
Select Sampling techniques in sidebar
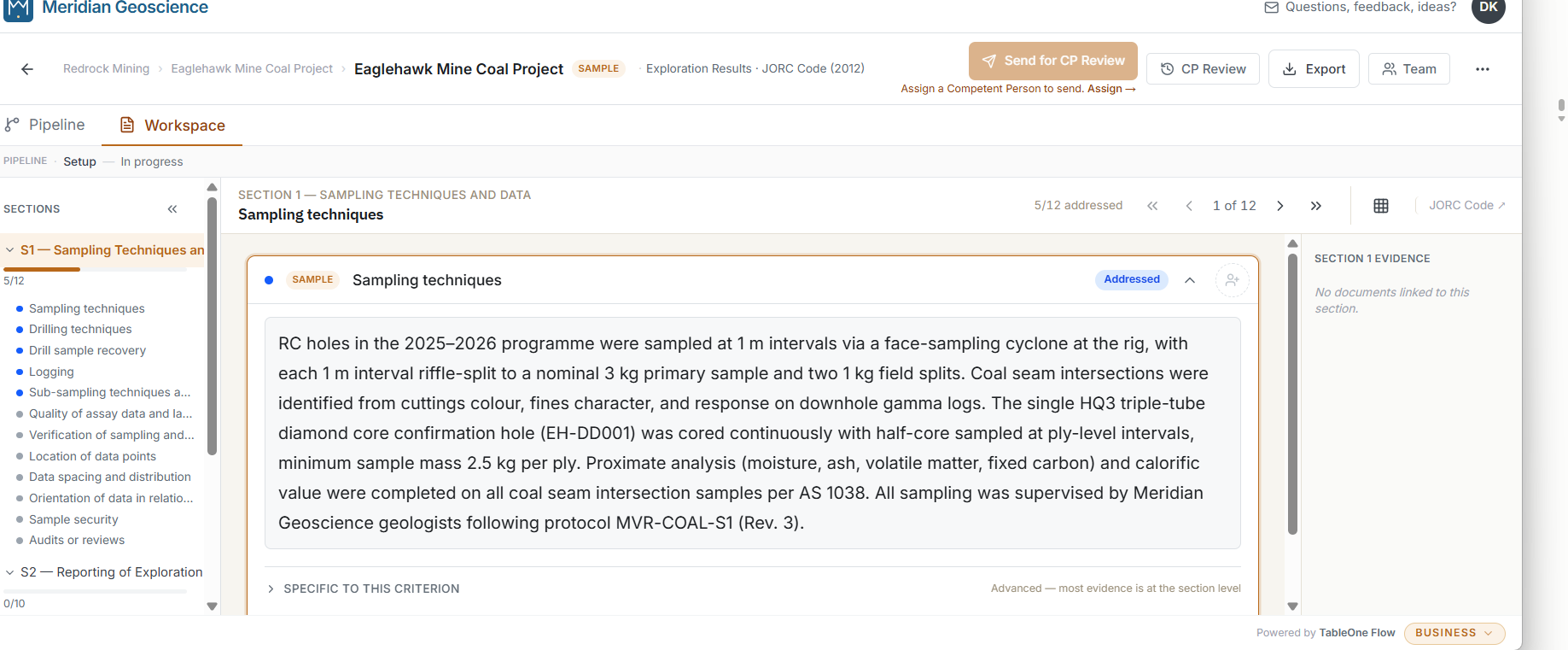point(86,308)
